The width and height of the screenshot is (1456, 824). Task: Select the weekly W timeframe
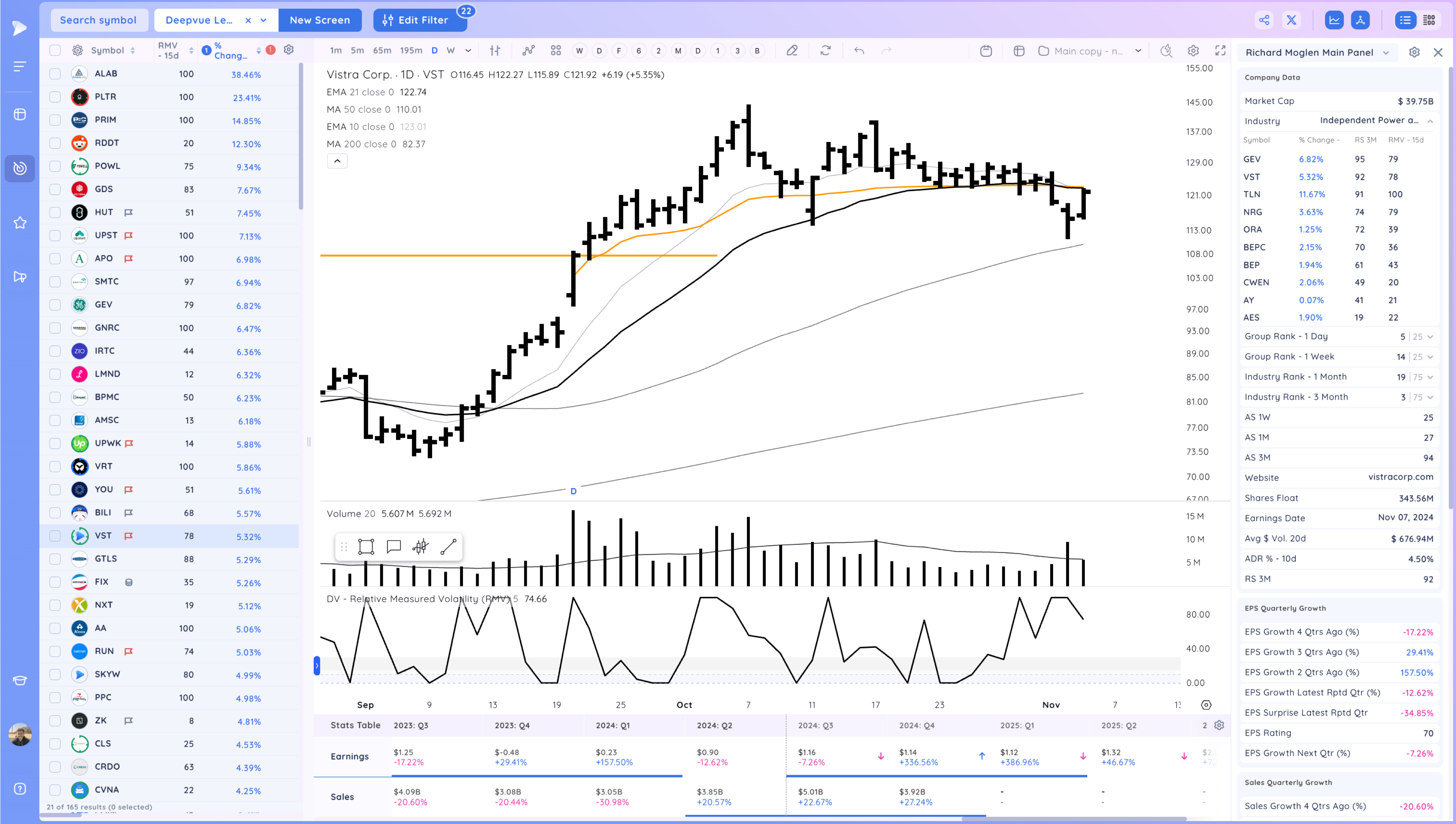click(450, 50)
